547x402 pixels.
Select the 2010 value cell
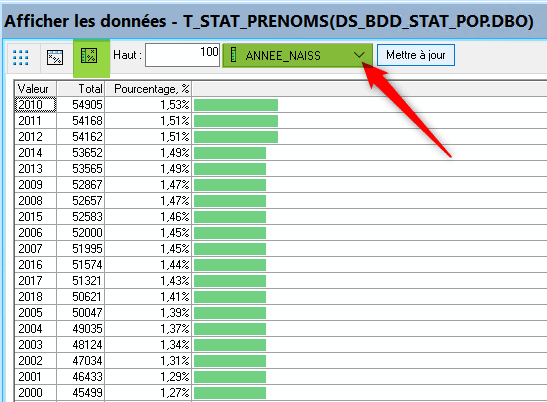(x=35, y=105)
